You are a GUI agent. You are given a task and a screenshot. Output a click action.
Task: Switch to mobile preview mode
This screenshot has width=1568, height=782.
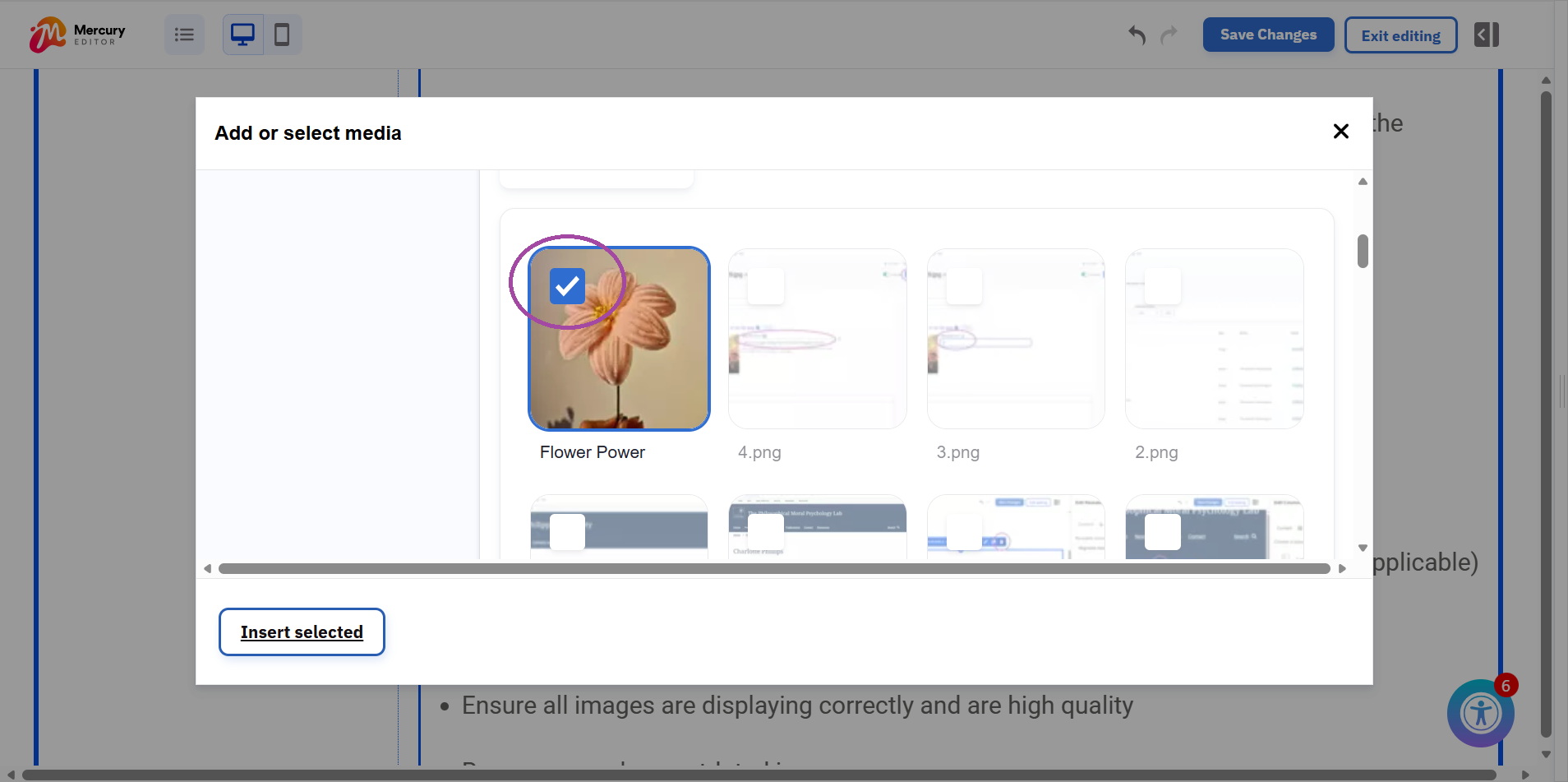tap(283, 34)
